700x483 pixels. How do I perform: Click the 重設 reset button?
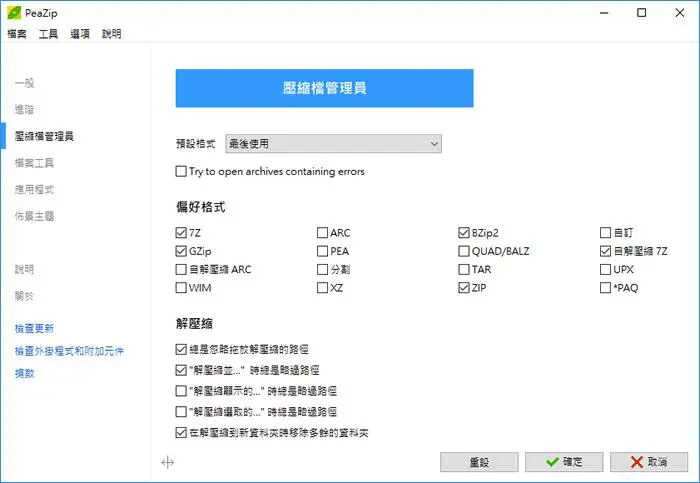(479, 462)
